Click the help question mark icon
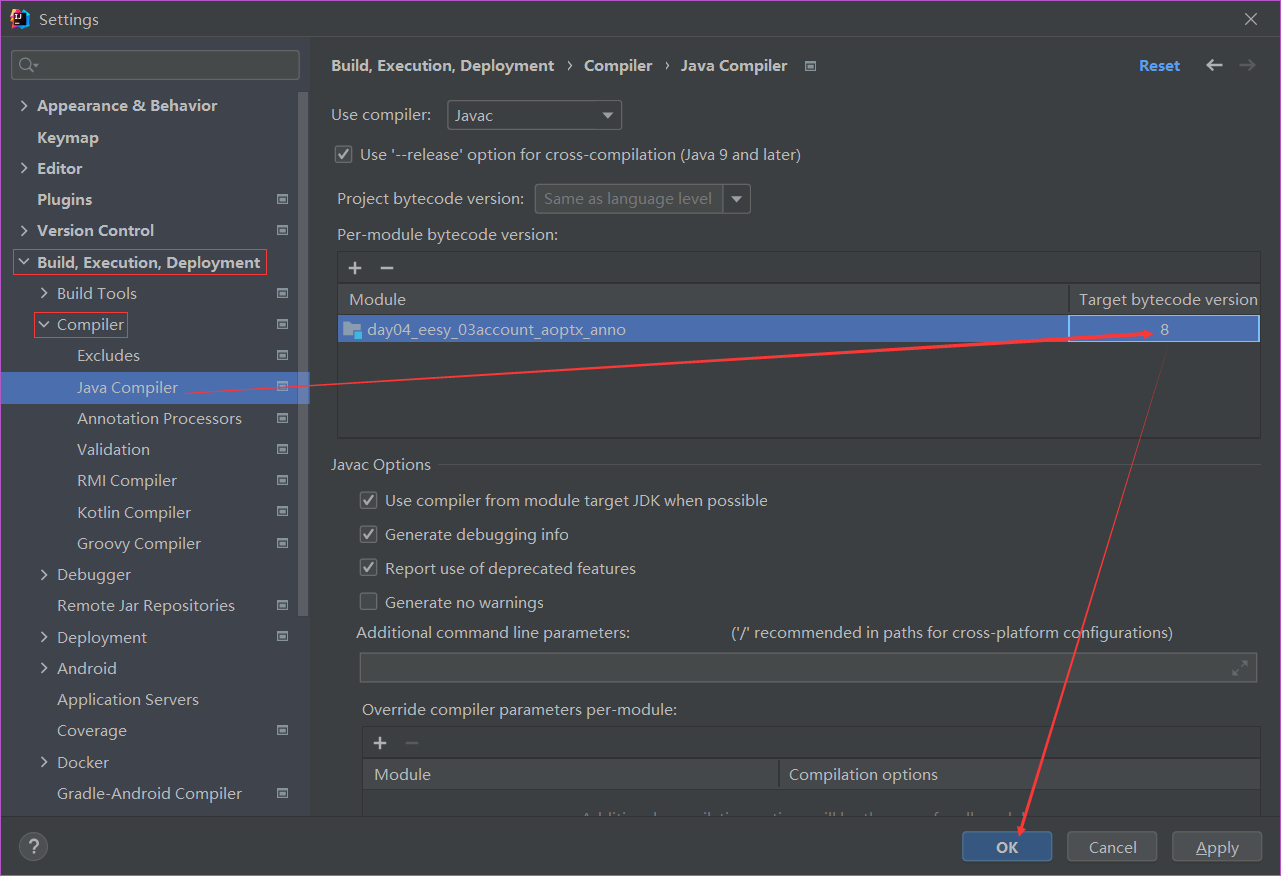The image size is (1281, 876). click(33, 846)
